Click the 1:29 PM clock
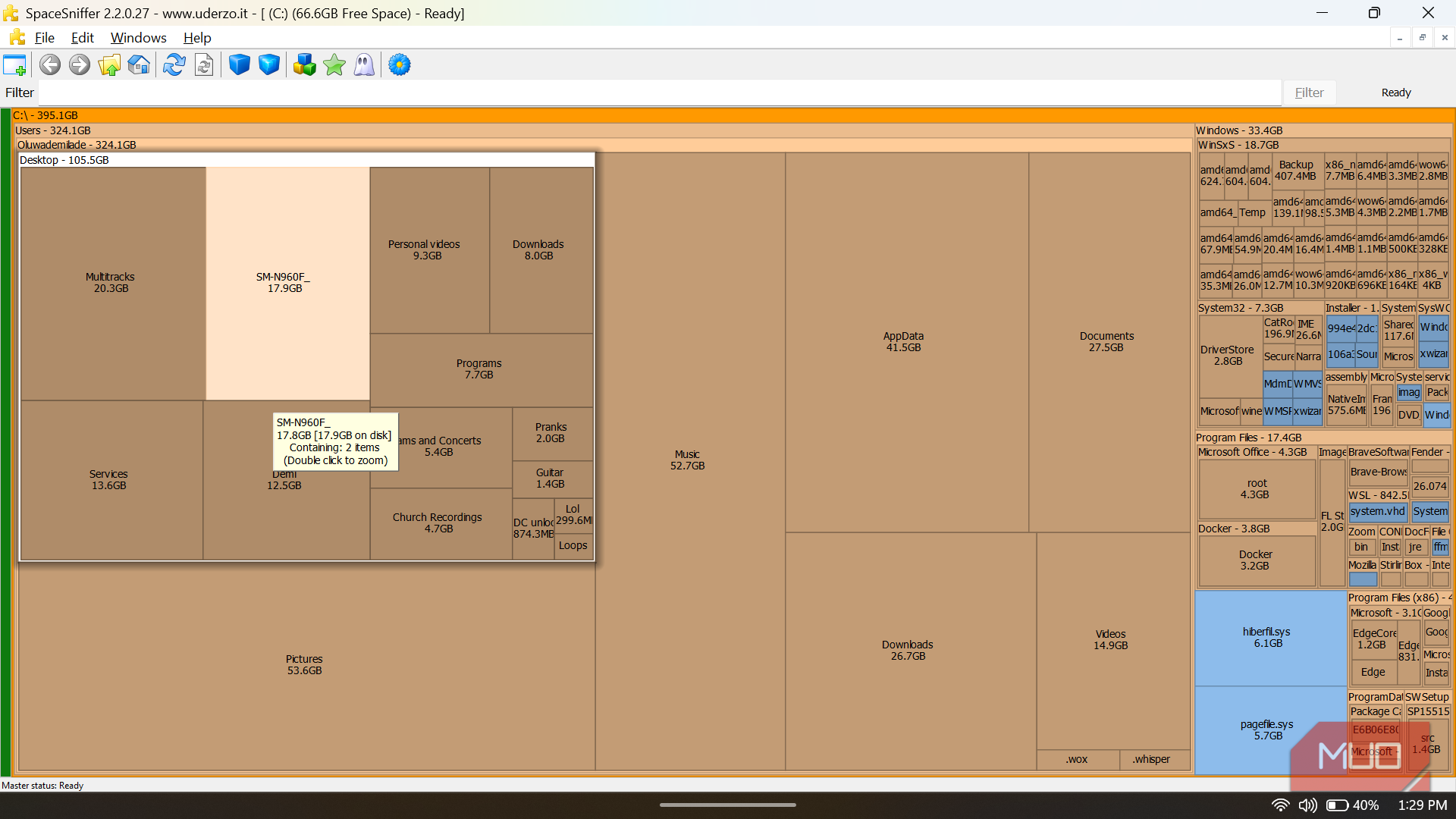1456x819 pixels. (1422, 805)
